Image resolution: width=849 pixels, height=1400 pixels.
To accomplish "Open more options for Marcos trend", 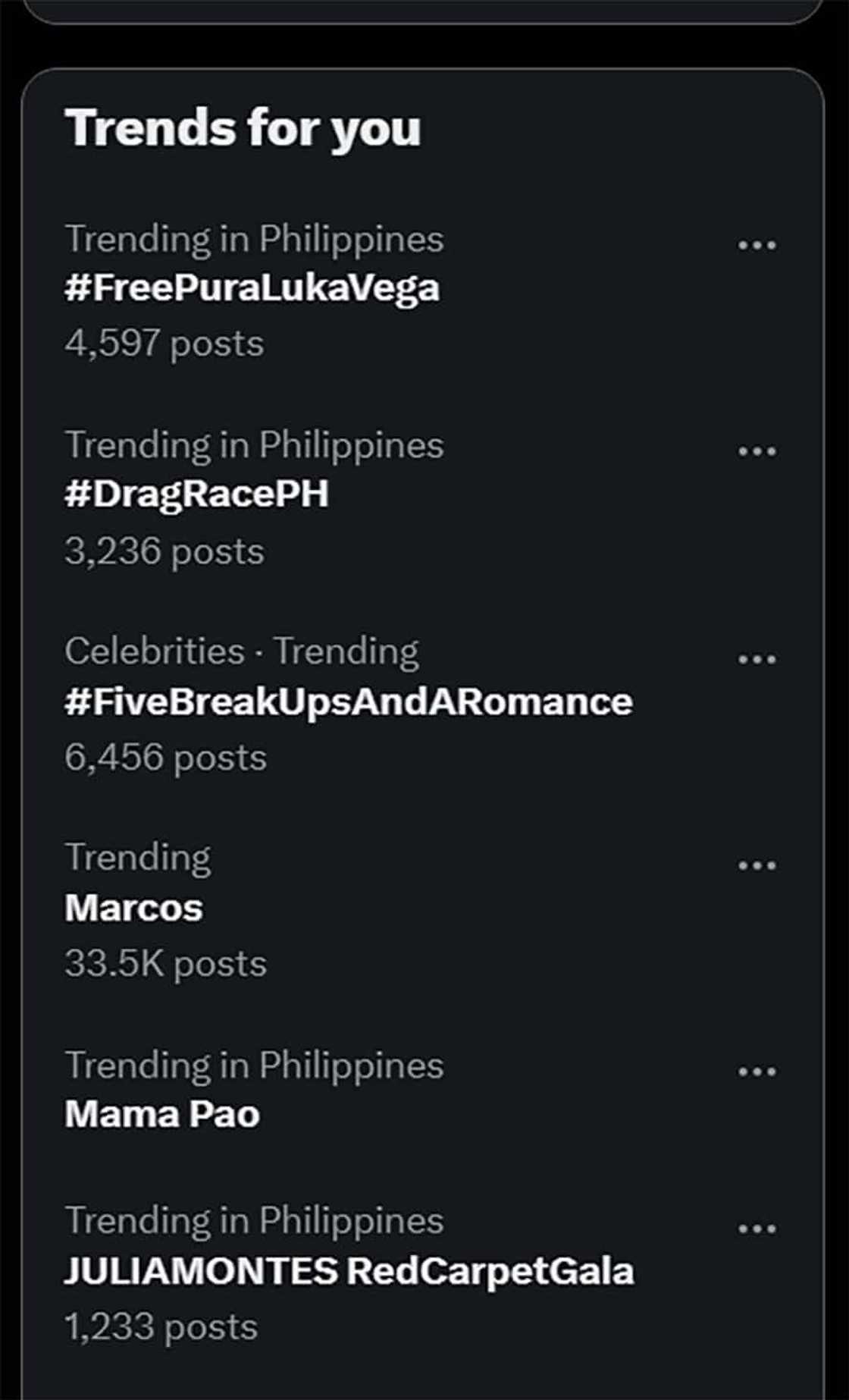I will point(757,865).
